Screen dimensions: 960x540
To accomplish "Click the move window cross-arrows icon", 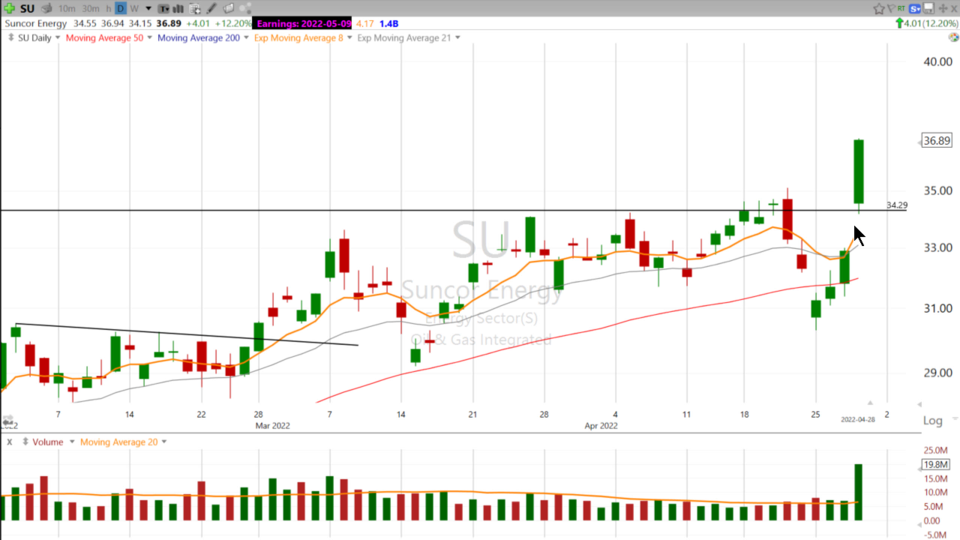I will [x=943, y=9].
